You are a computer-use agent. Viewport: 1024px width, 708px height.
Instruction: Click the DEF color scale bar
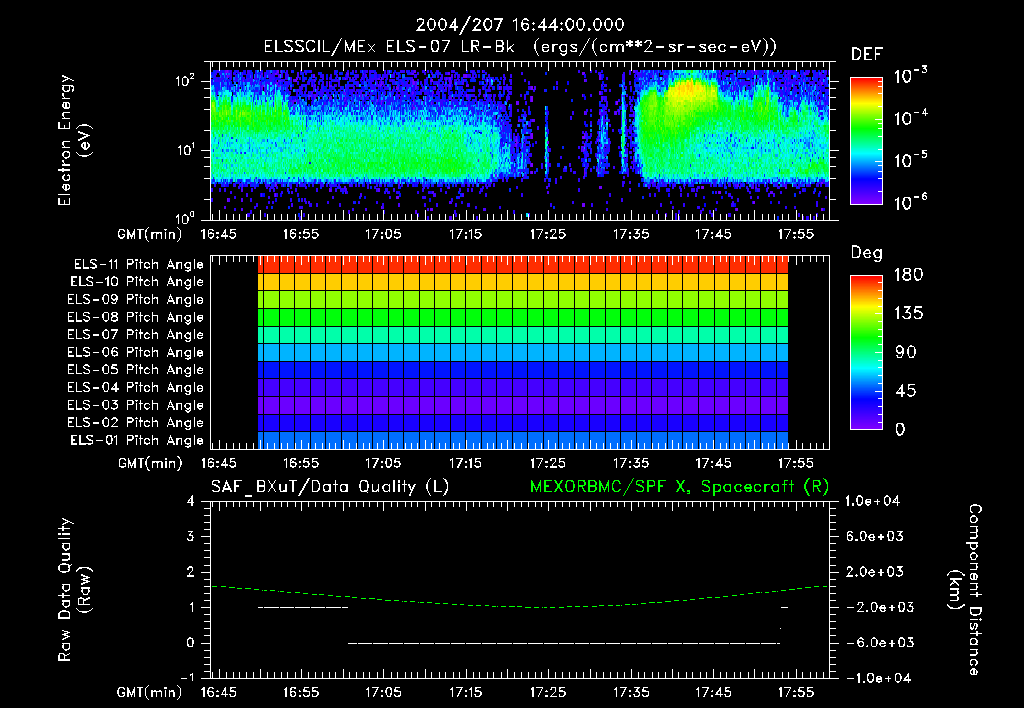866,141
